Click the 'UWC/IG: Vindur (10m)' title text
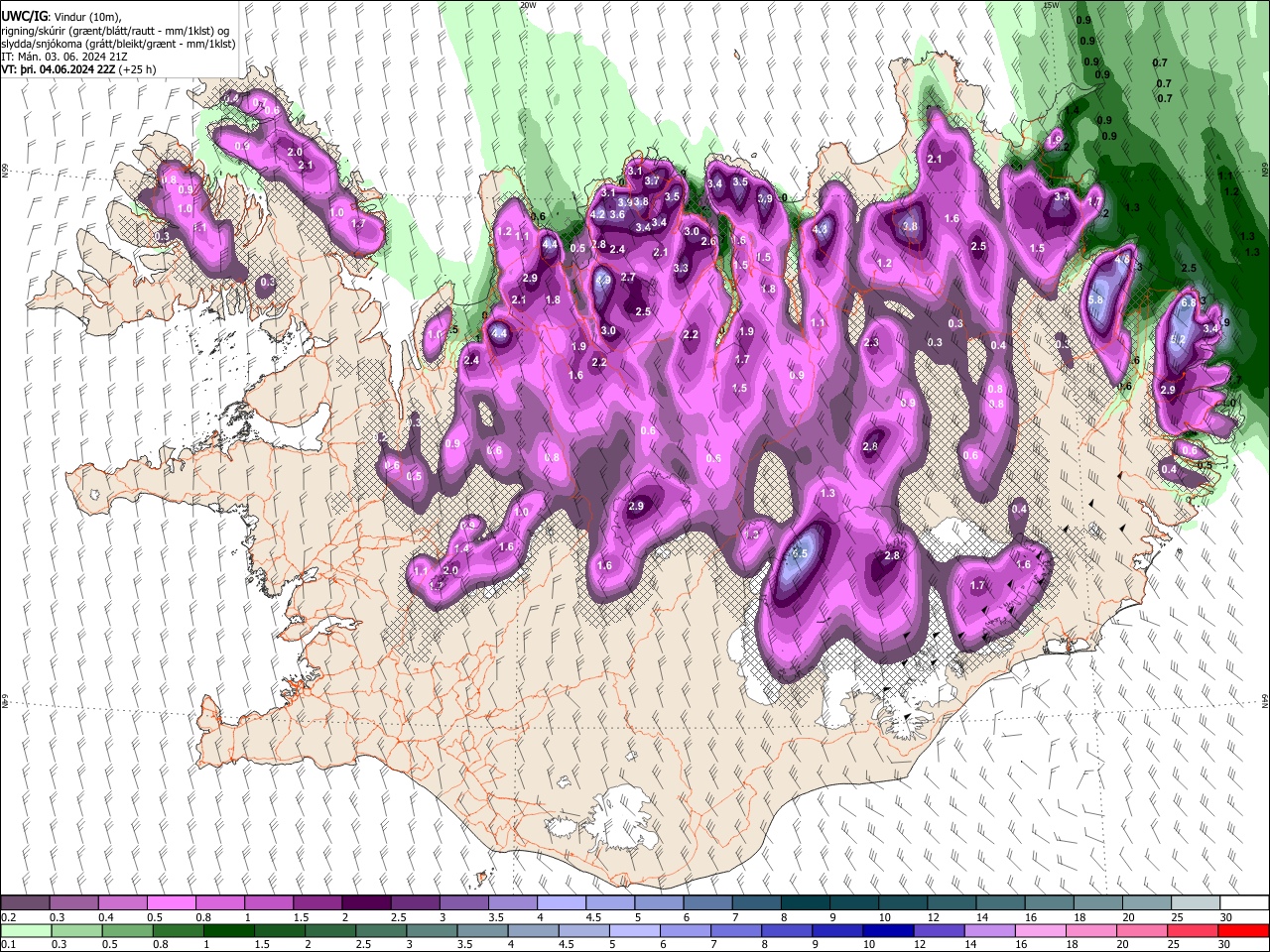 coord(62,17)
